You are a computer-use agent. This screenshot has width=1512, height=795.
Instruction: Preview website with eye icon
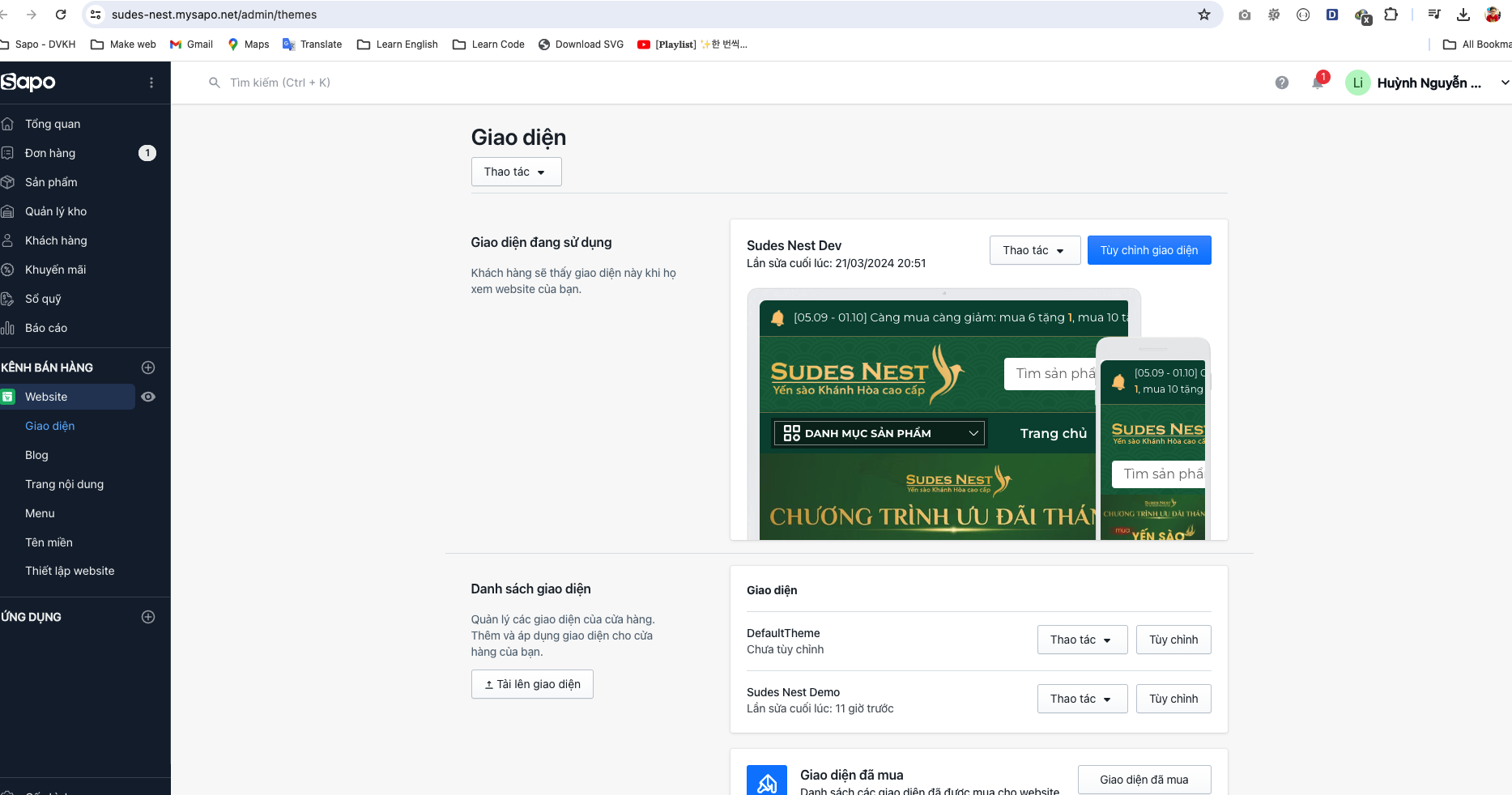(148, 397)
